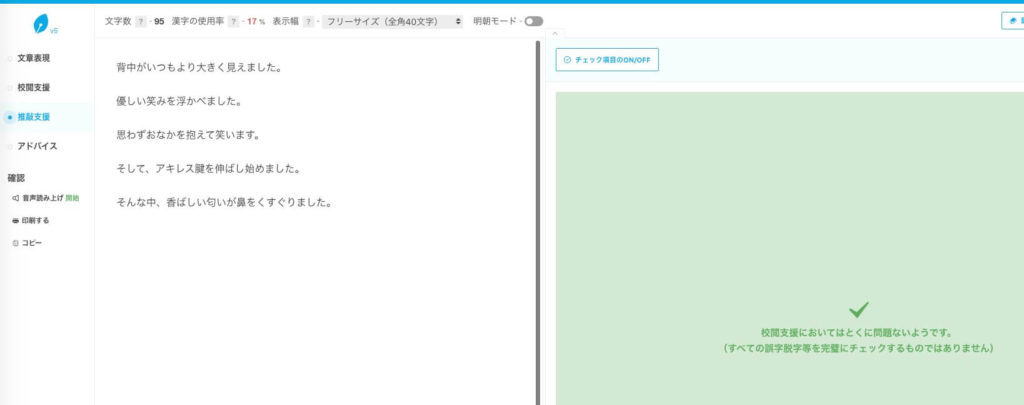Select the 校閲支援 radio option
Screen dimensions: 1024x405
click(x=10, y=88)
